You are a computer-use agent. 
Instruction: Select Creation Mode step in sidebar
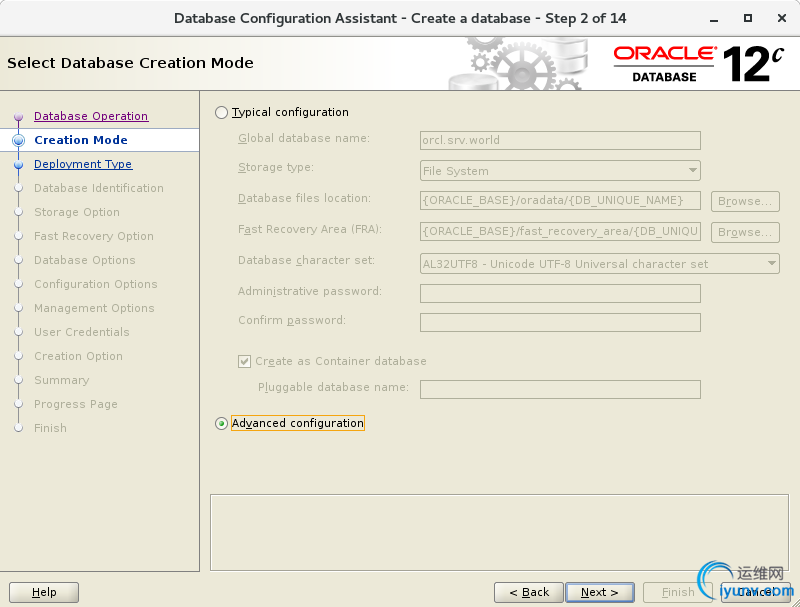pyautogui.click(x=81, y=140)
